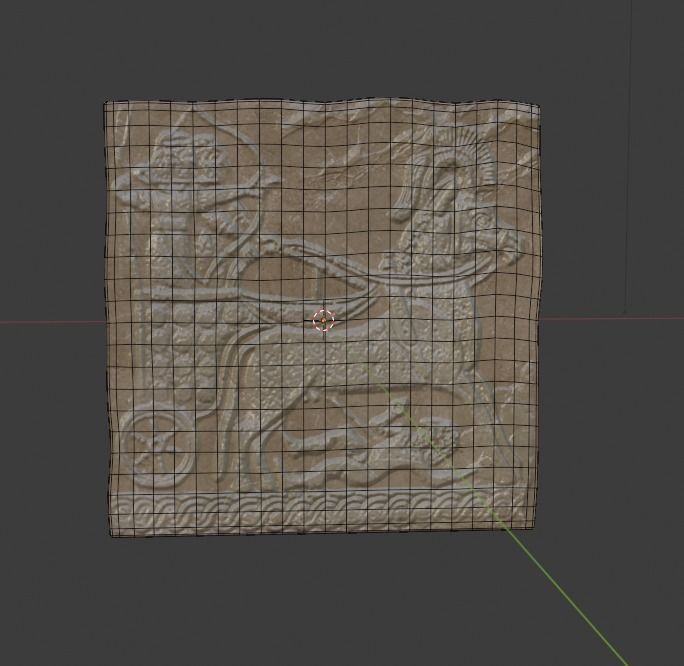Select the textured relief plane mesh
The height and width of the screenshot is (666, 684).
323,317
